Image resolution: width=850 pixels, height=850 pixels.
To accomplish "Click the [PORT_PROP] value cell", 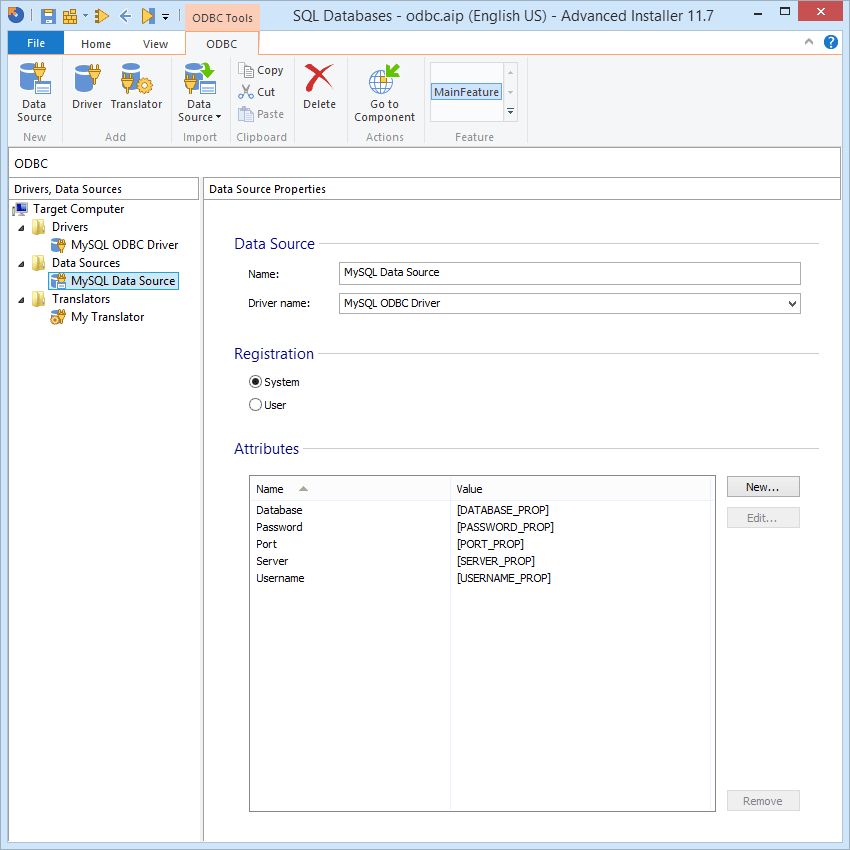I will pos(490,544).
